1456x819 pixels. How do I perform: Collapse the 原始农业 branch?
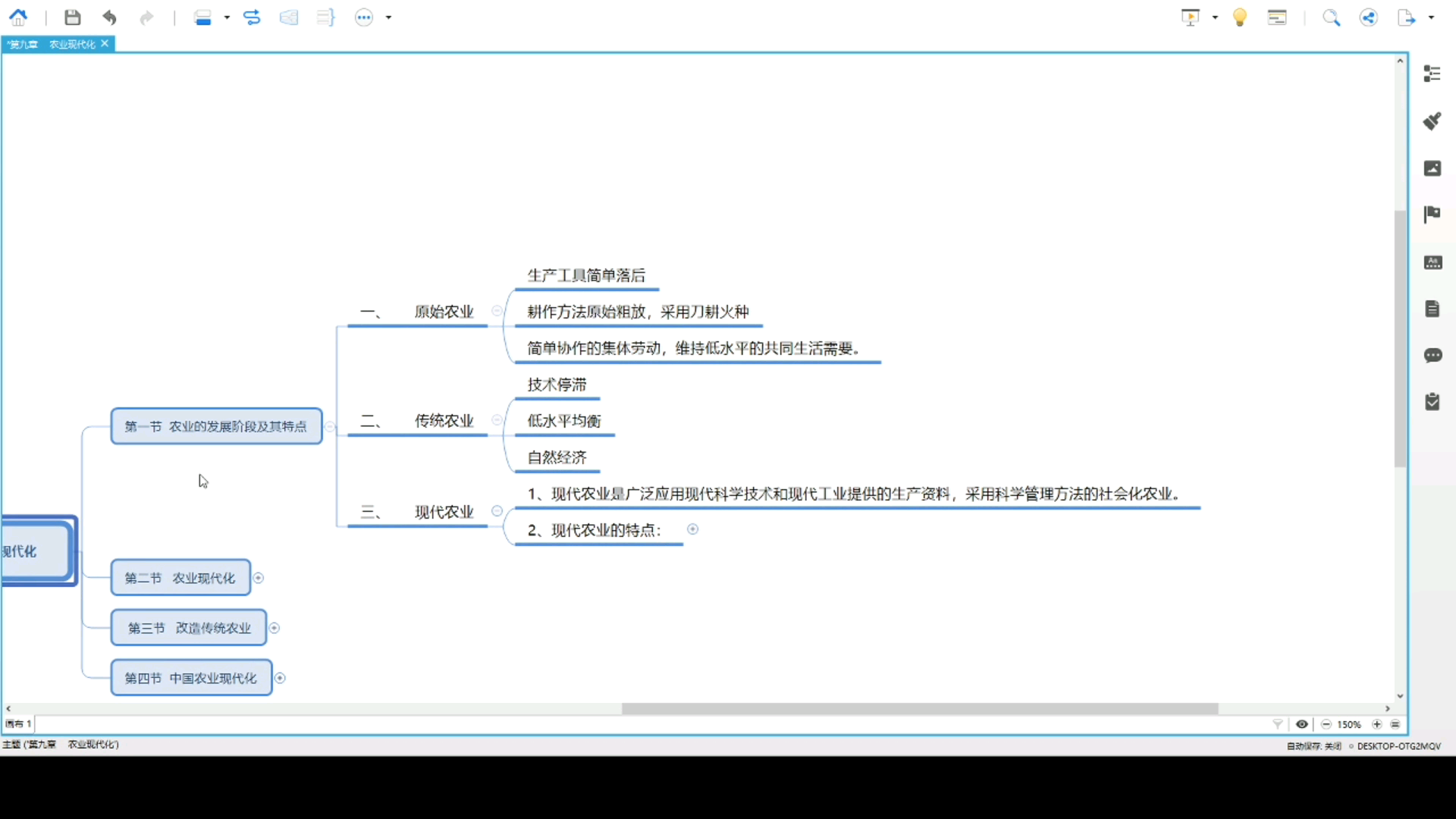point(496,311)
